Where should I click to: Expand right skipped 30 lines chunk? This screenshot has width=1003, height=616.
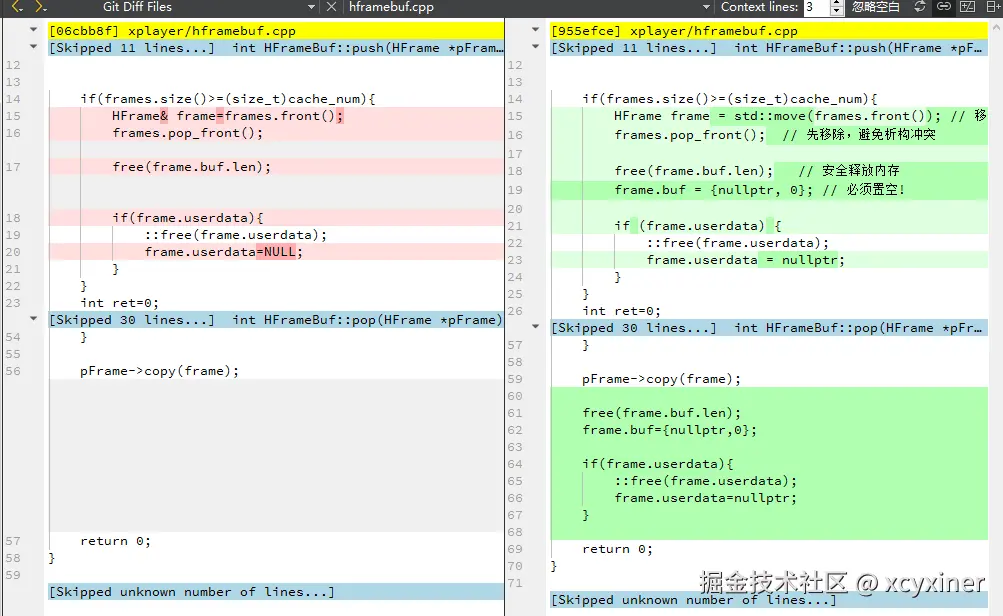point(535,326)
